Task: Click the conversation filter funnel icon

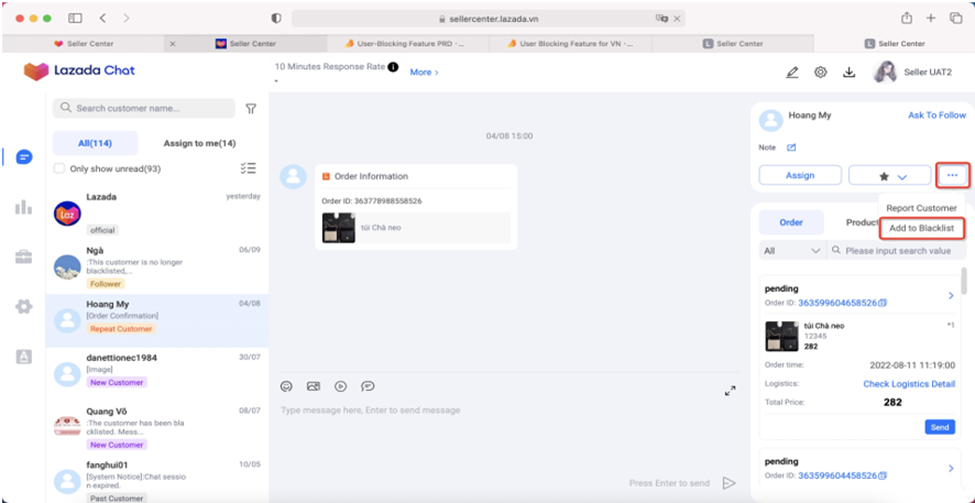Action: (x=251, y=109)
